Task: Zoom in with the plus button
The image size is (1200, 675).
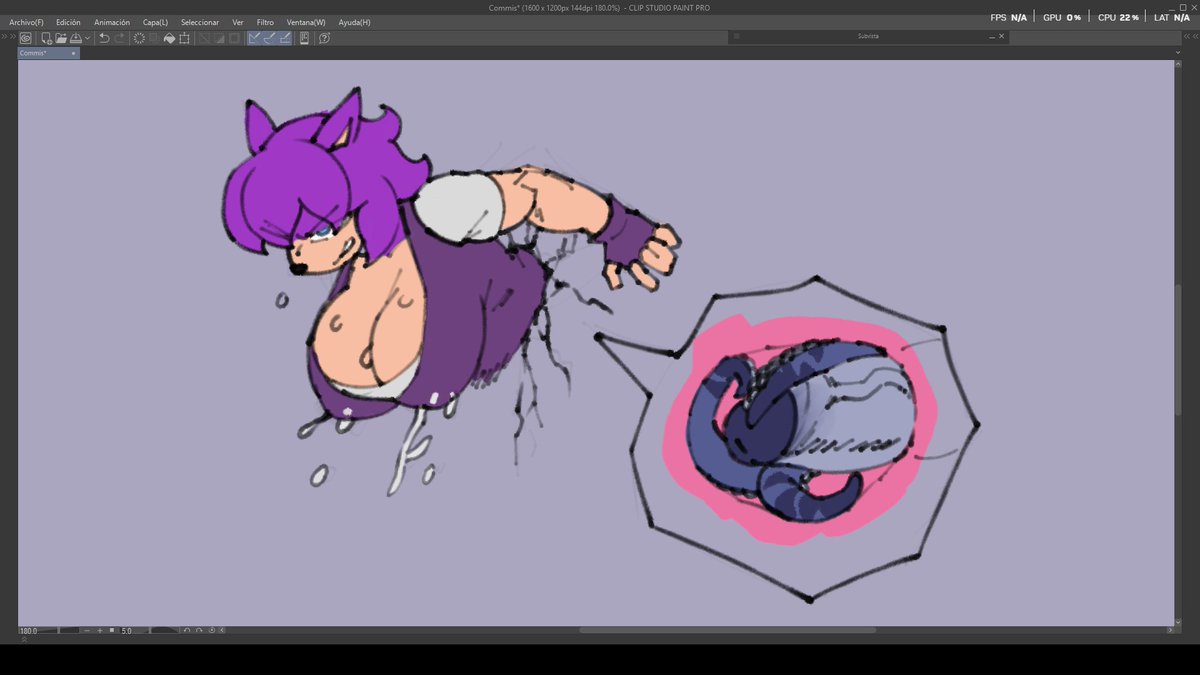Action: coord(100,631)
